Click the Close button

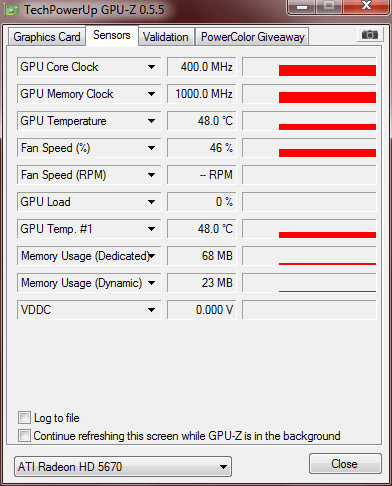point(345,464)
